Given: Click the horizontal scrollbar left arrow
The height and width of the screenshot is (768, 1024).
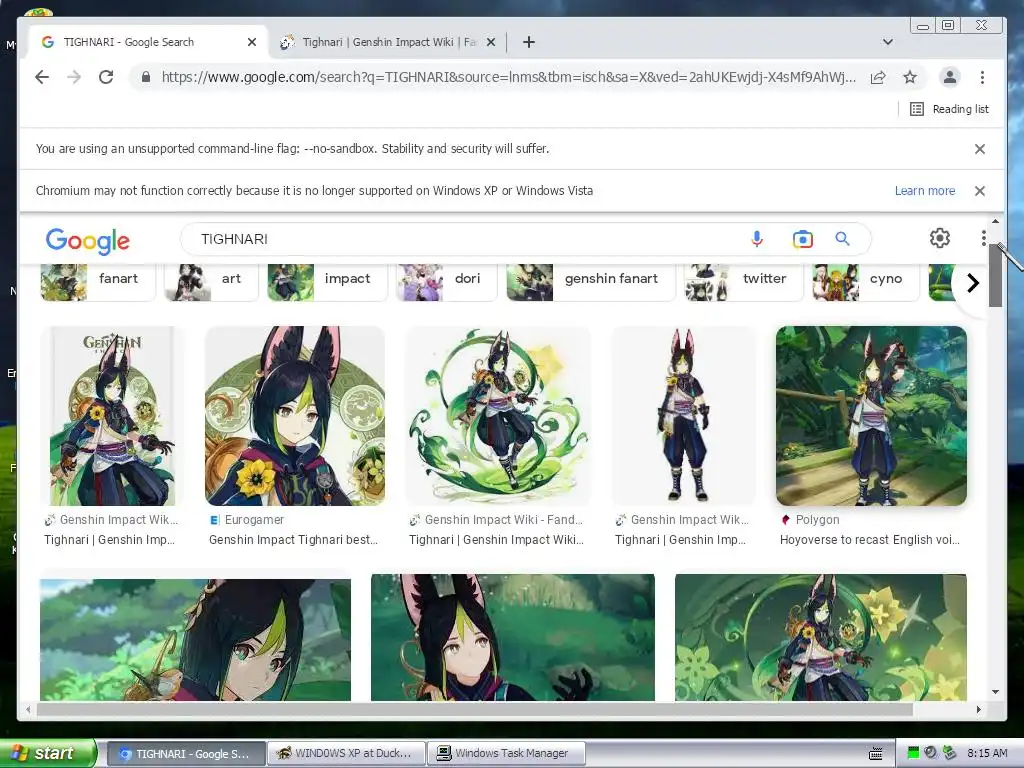Looking at the screenshot, I should 28,709.
